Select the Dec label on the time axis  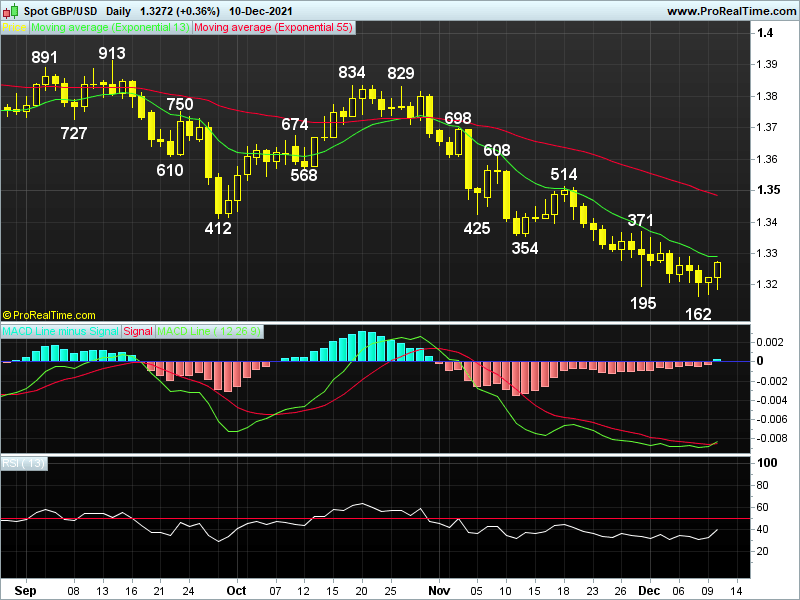pos(649,591)
